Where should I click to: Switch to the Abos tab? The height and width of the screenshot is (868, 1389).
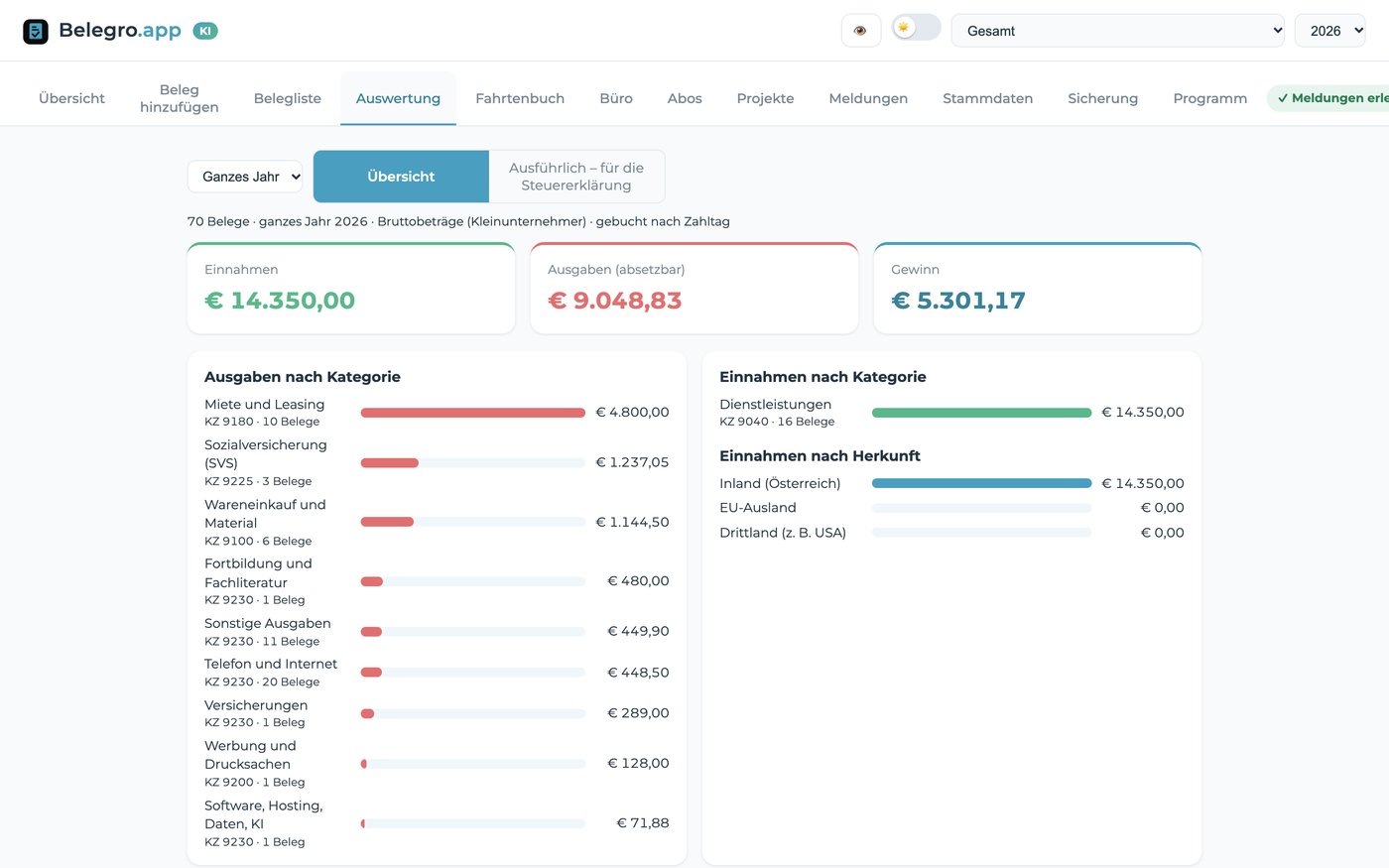[685, 98]
